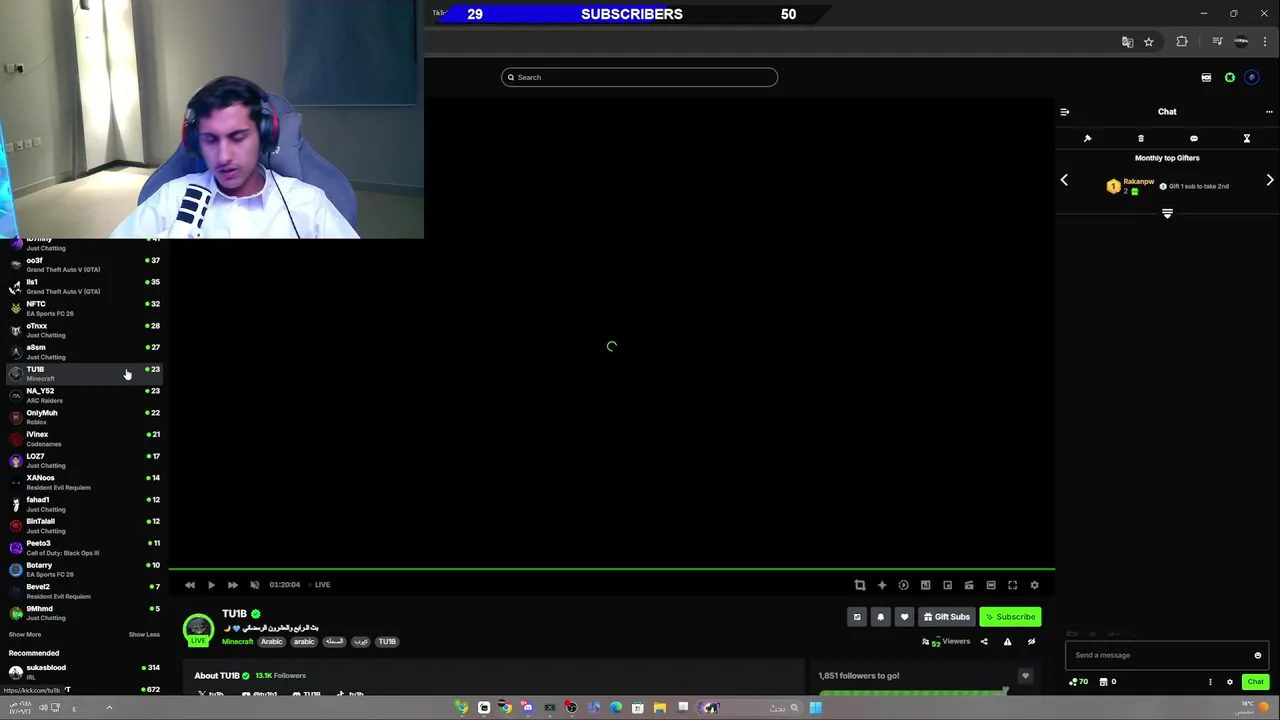Screen dimensions: 1280x720
Task: Focus the Search field
Action: pyautogui.click(x=640, y=77)
